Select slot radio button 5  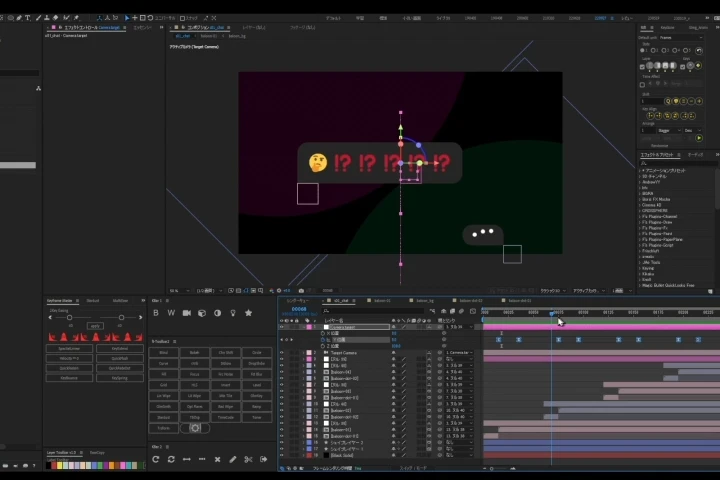[686, 51]
